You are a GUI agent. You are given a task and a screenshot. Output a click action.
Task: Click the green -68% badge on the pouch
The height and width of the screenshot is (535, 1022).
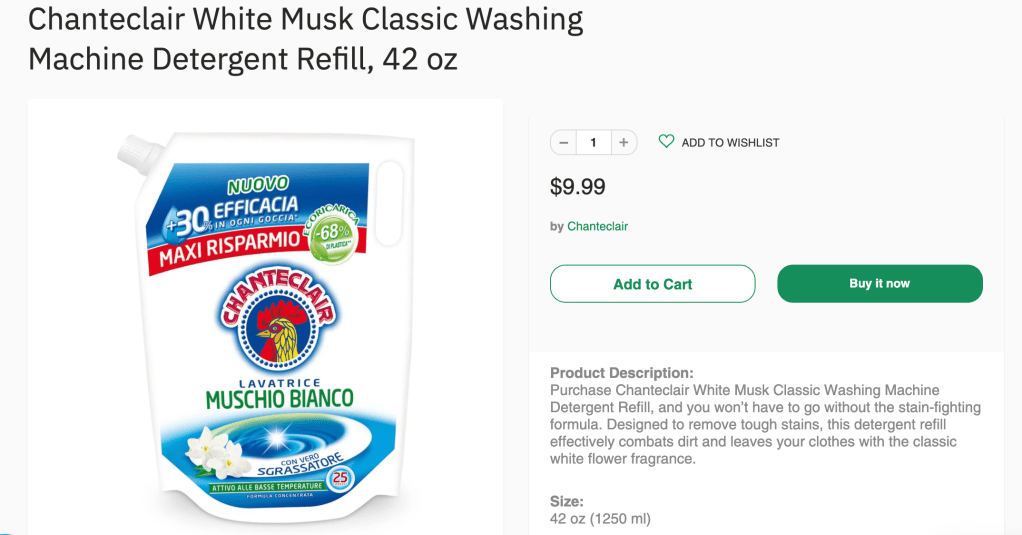pos(332,240)
